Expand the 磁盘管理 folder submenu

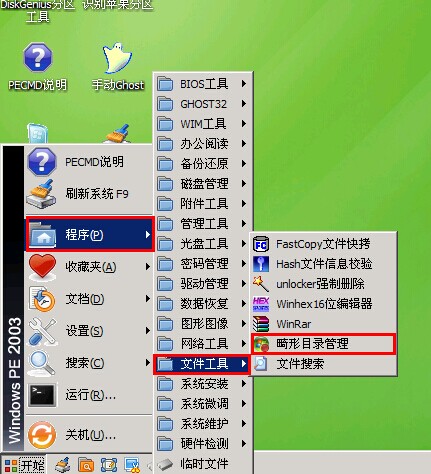(x=202, y=184)
